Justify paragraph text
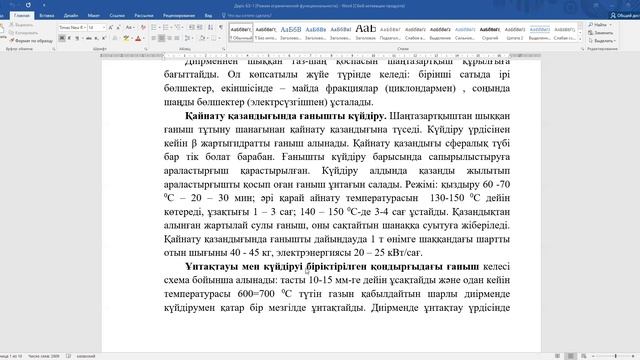The height and width of the screenshot is (360, 640). (x=177, y=38)
